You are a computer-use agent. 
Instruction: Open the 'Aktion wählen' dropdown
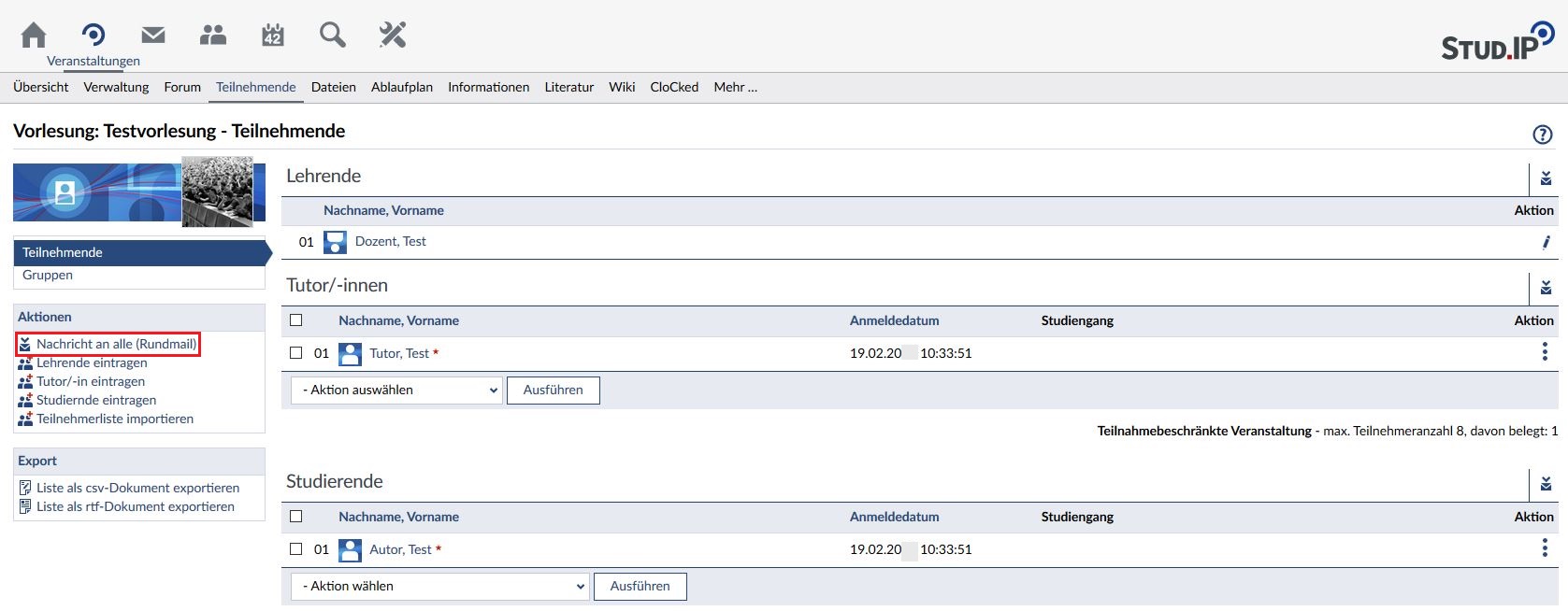440,587
